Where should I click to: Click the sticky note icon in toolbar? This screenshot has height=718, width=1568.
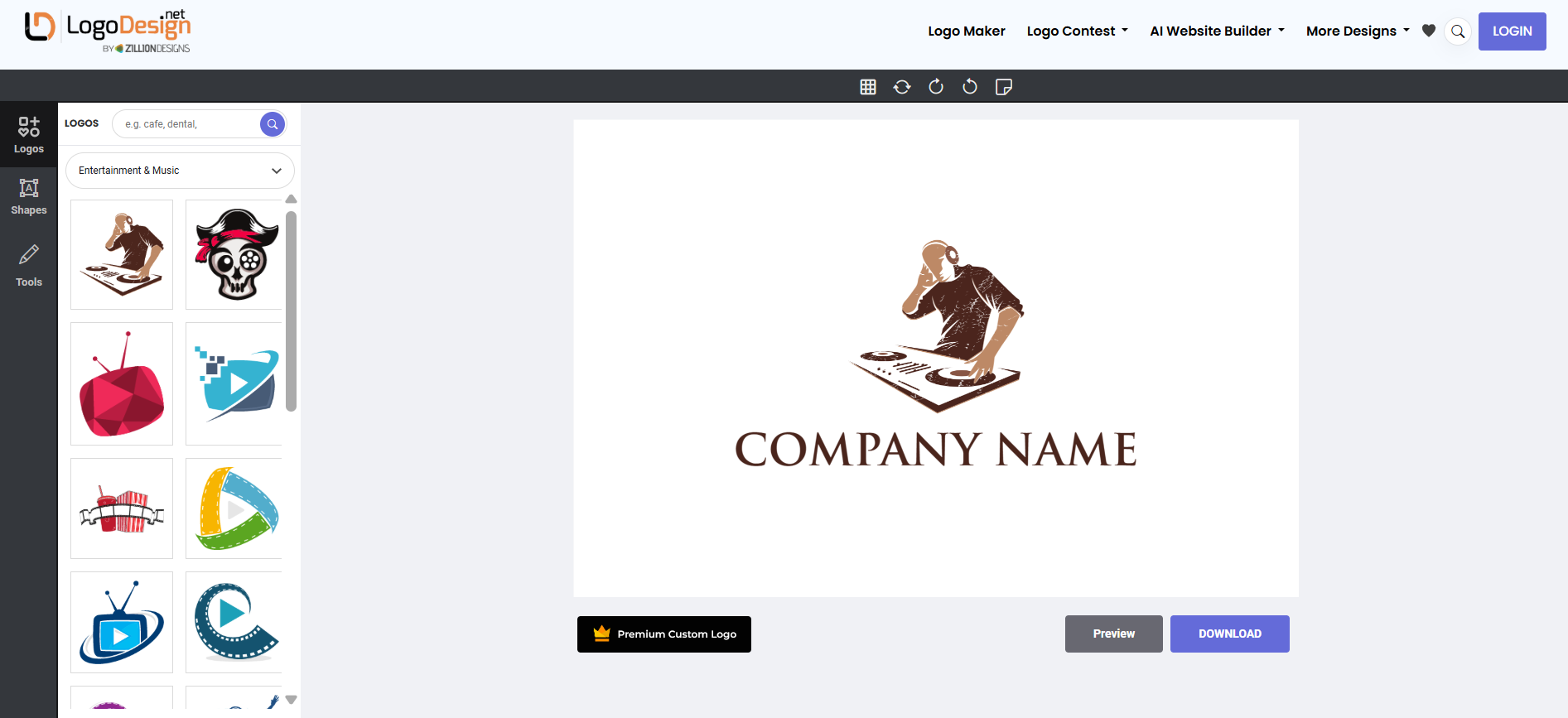point(1004,87)
